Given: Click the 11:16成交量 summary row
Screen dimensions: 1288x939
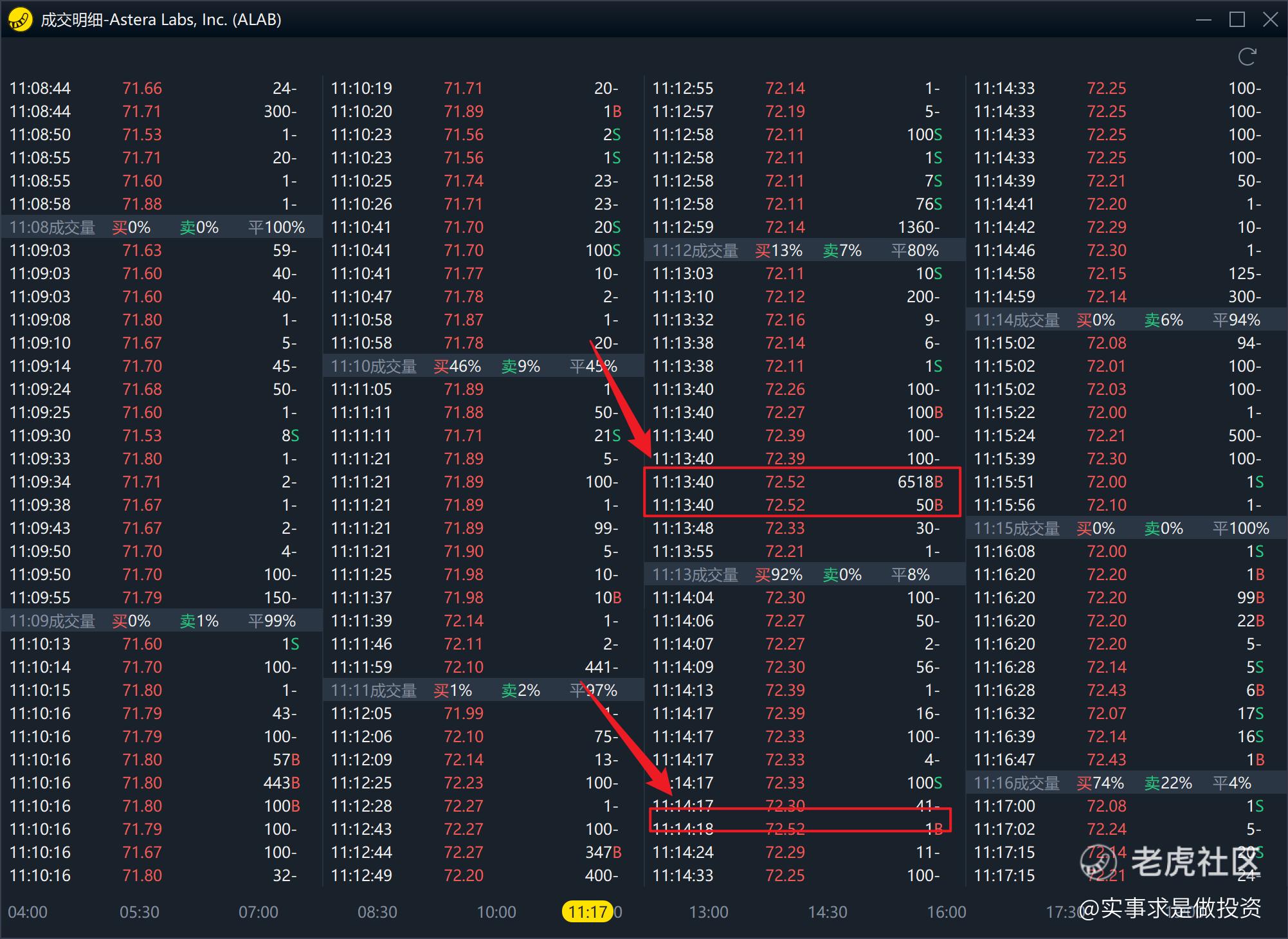Looking at the screenshot, I should pyautogui.click(x=1126, y=783).
